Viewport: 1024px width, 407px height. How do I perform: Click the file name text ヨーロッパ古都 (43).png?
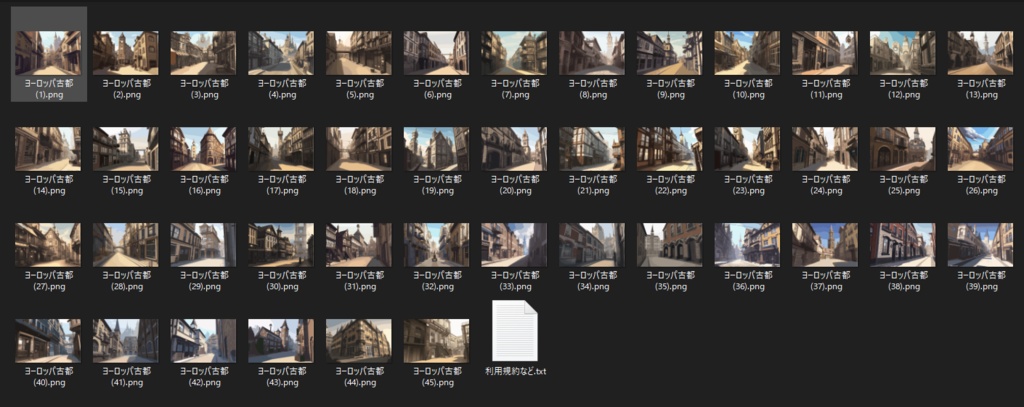point(281,377)
